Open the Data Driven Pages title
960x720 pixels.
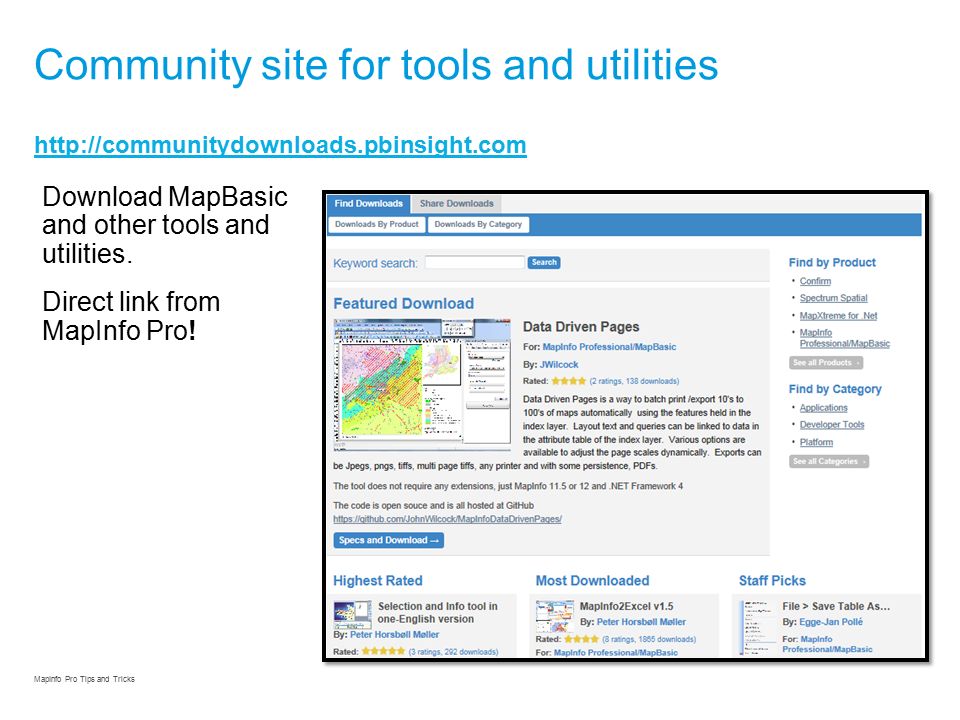(x=580, y=326)
